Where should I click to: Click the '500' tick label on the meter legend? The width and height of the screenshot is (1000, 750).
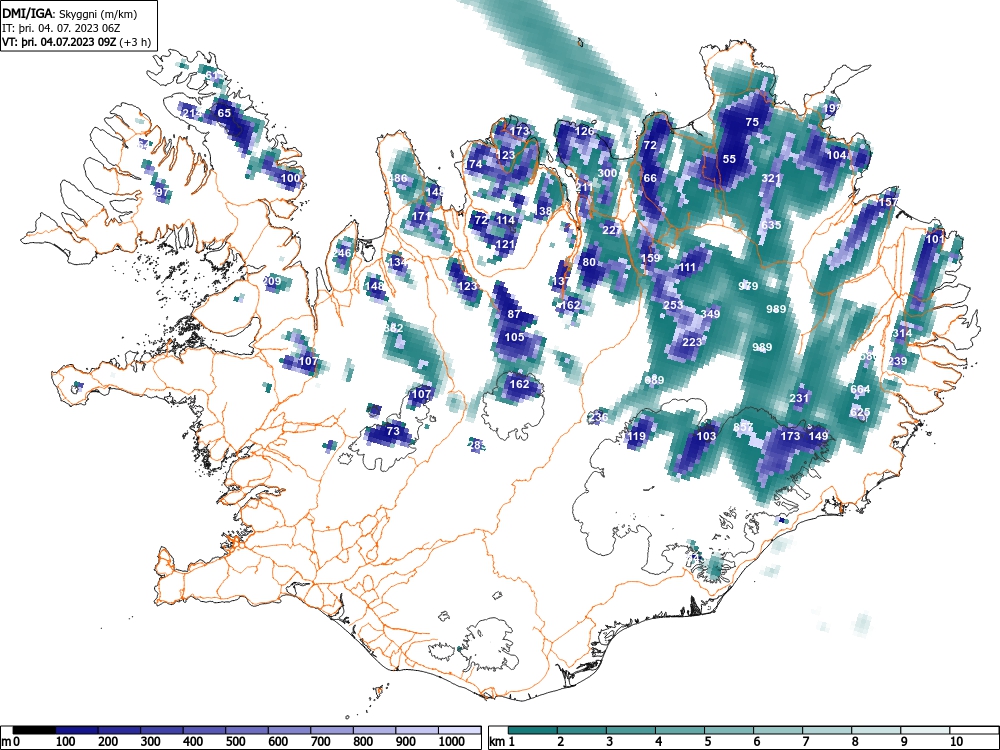[x=235, y=741]
